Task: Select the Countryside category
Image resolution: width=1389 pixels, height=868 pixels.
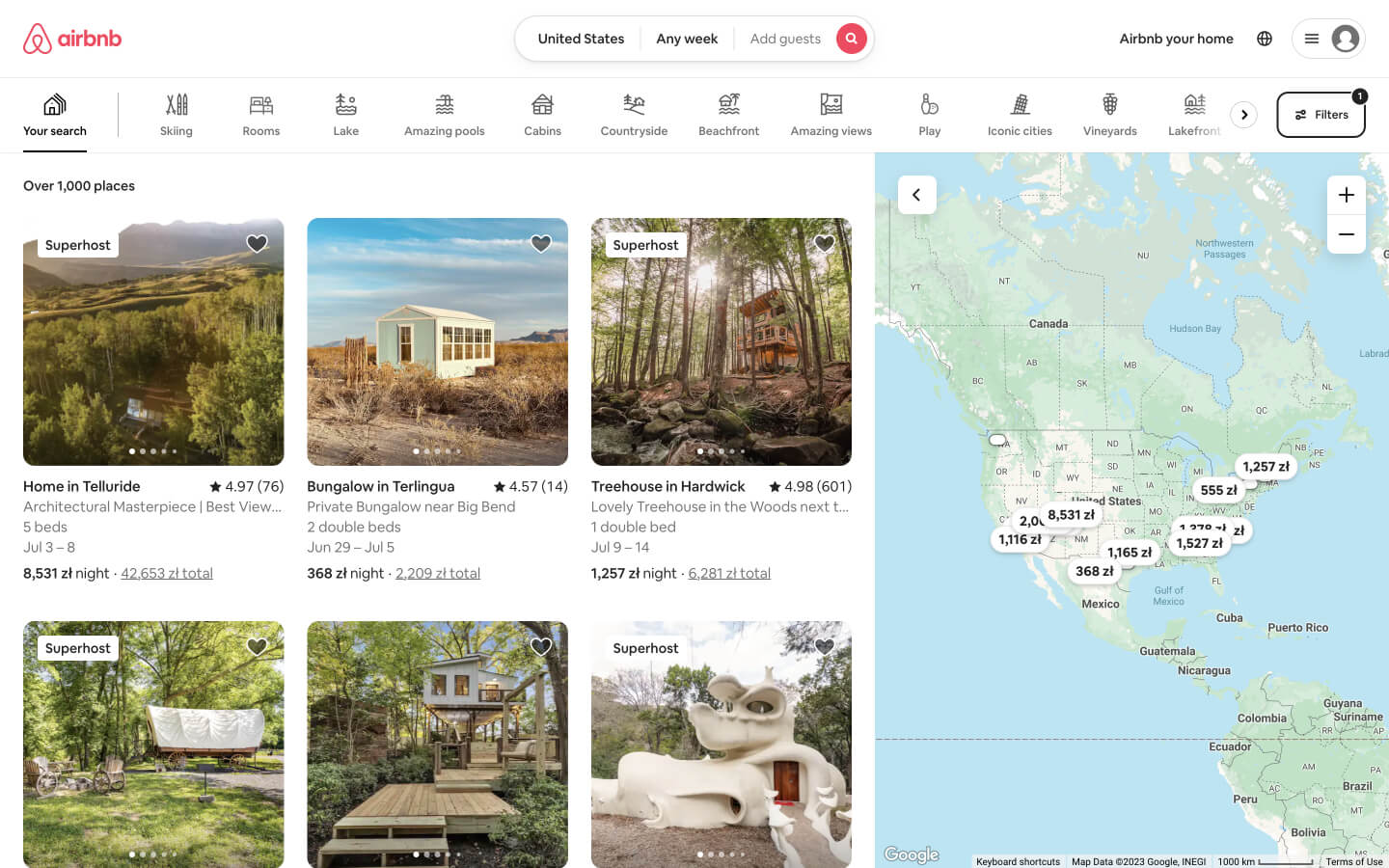Action: click(633, 113)
